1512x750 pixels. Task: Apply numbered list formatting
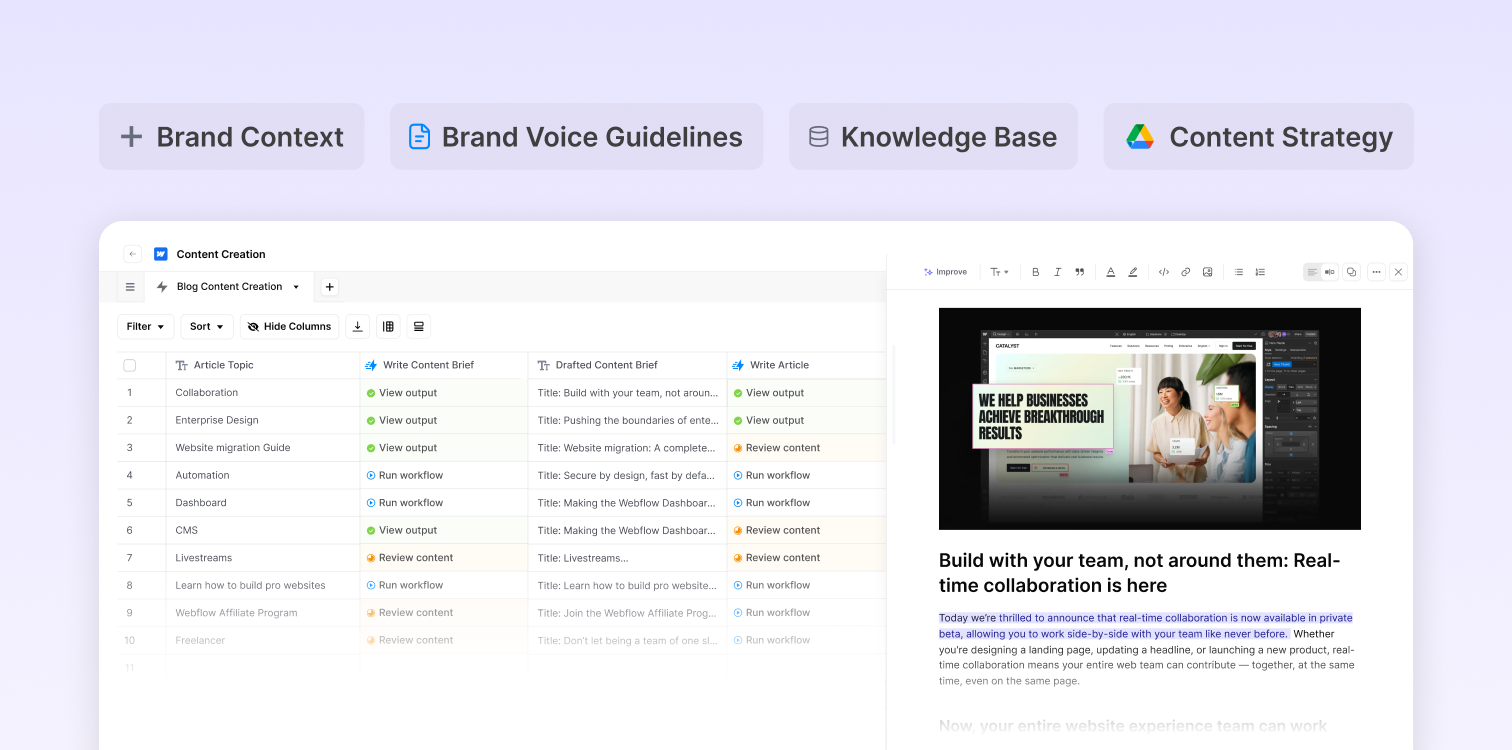coord(1260,272)
